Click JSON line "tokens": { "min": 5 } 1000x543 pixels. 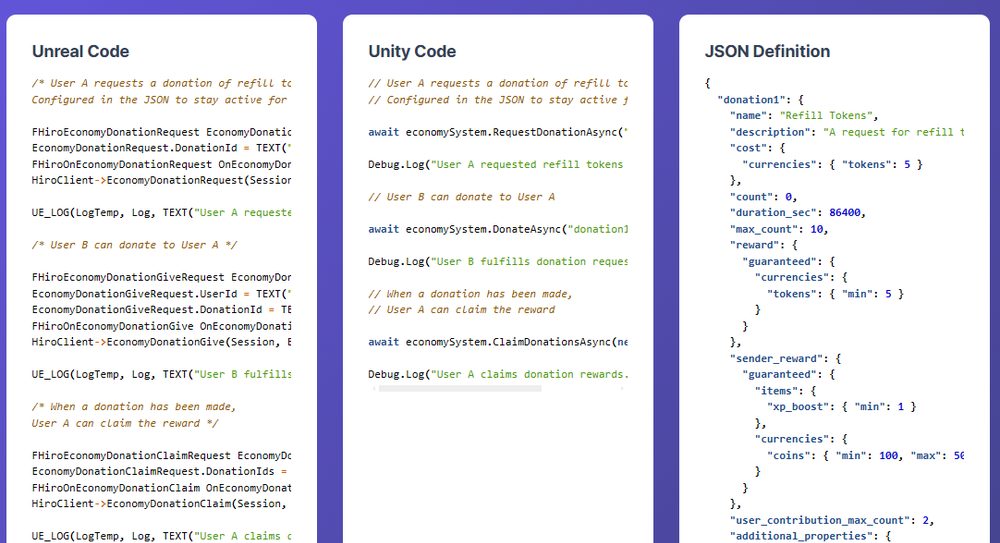click(835, 294)
